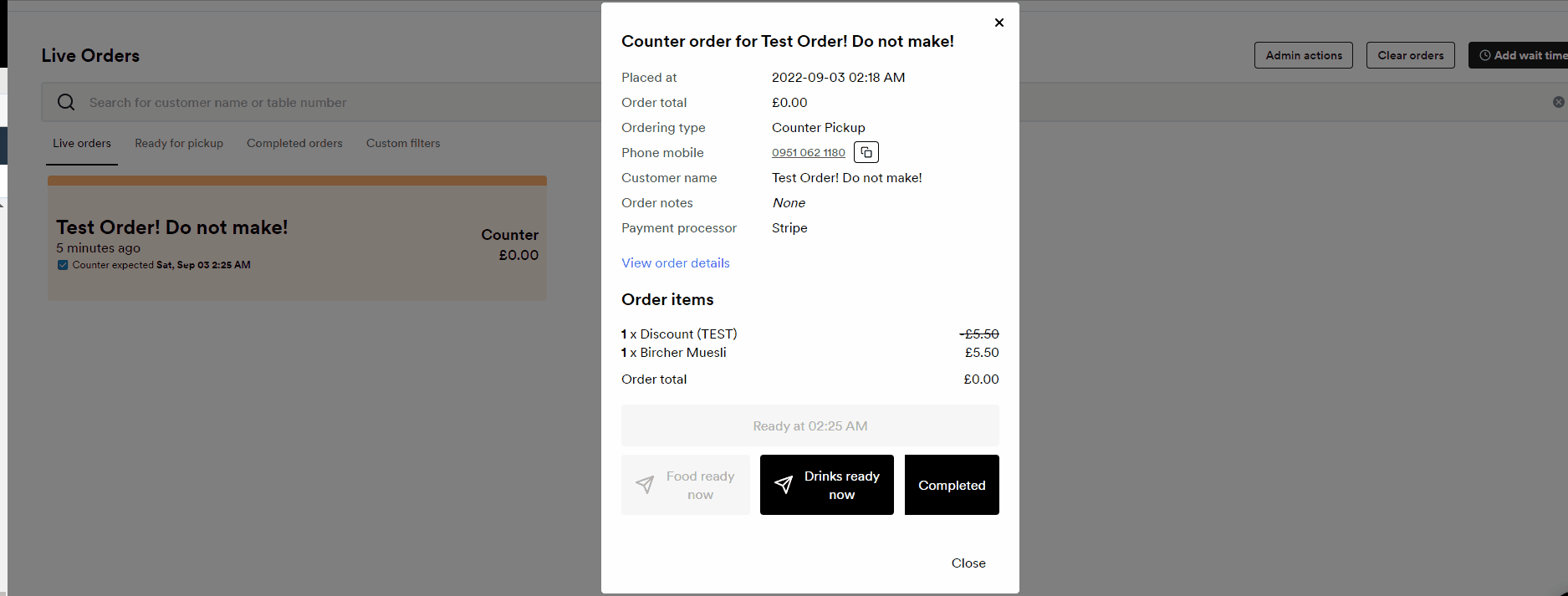Open Admin actions

click(1303, 54)
